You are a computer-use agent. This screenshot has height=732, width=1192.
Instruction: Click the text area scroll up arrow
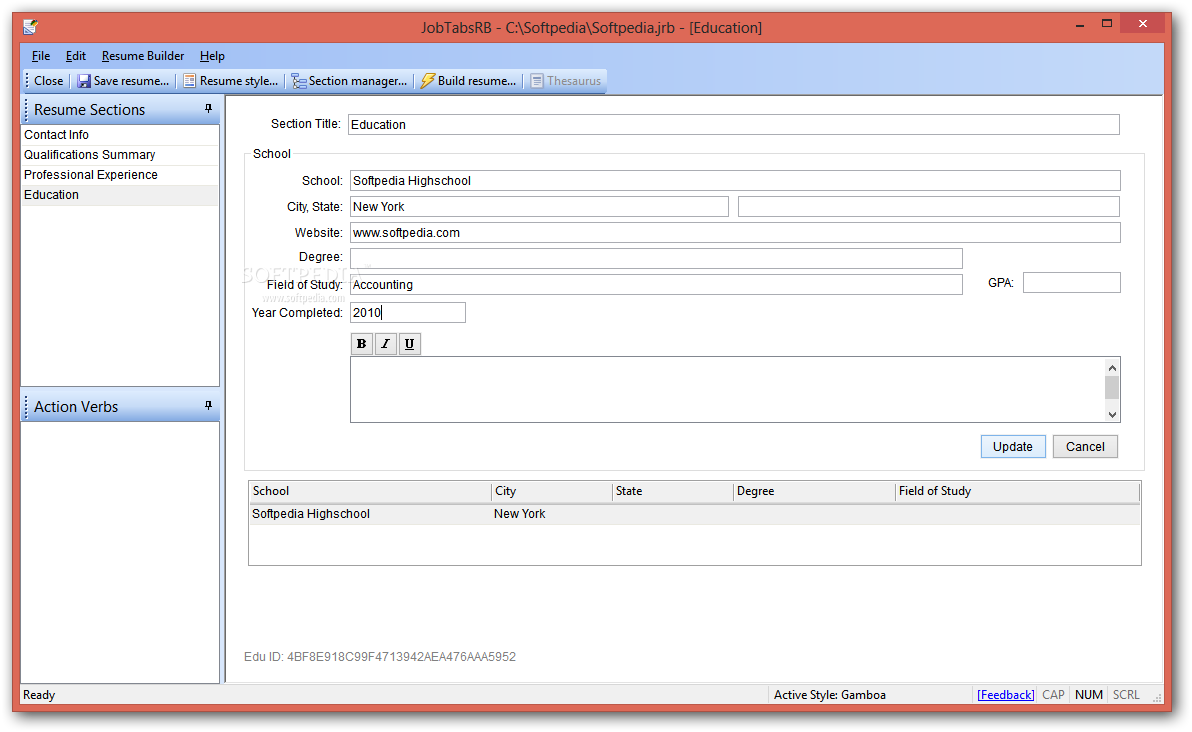click(1112, 368)
